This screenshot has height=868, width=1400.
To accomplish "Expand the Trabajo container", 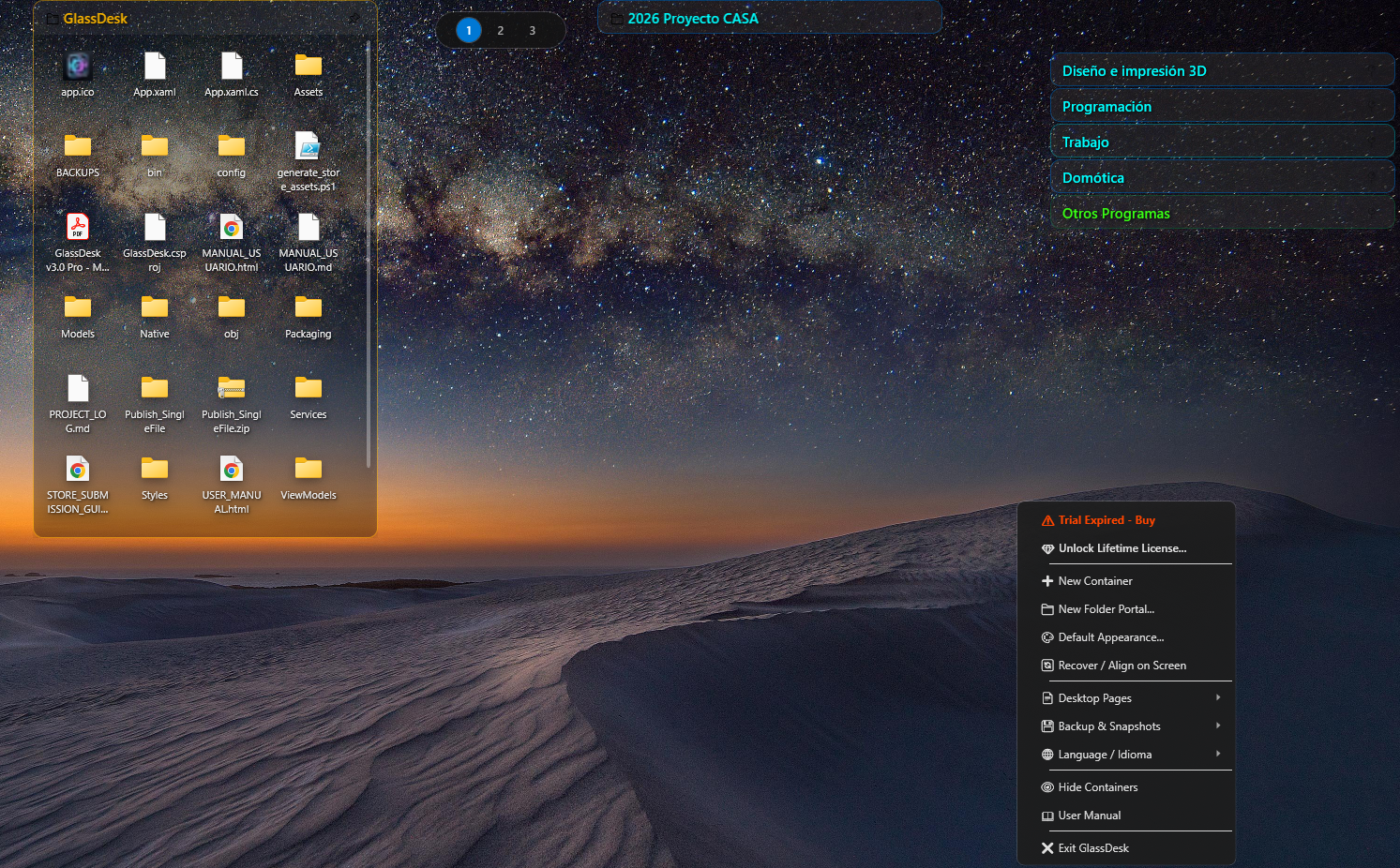I will pyautogui.click(x=1223, y=142).
